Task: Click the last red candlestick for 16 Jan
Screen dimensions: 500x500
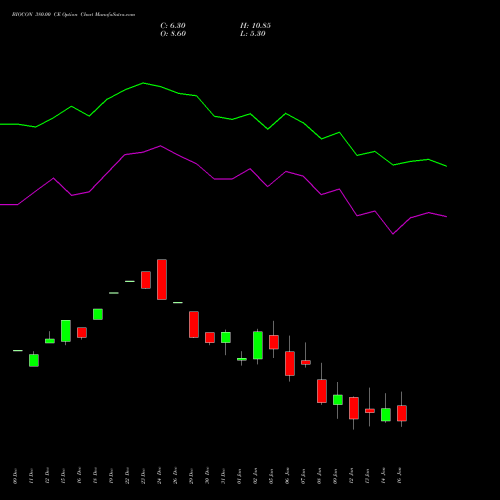Action: (402, 413)
